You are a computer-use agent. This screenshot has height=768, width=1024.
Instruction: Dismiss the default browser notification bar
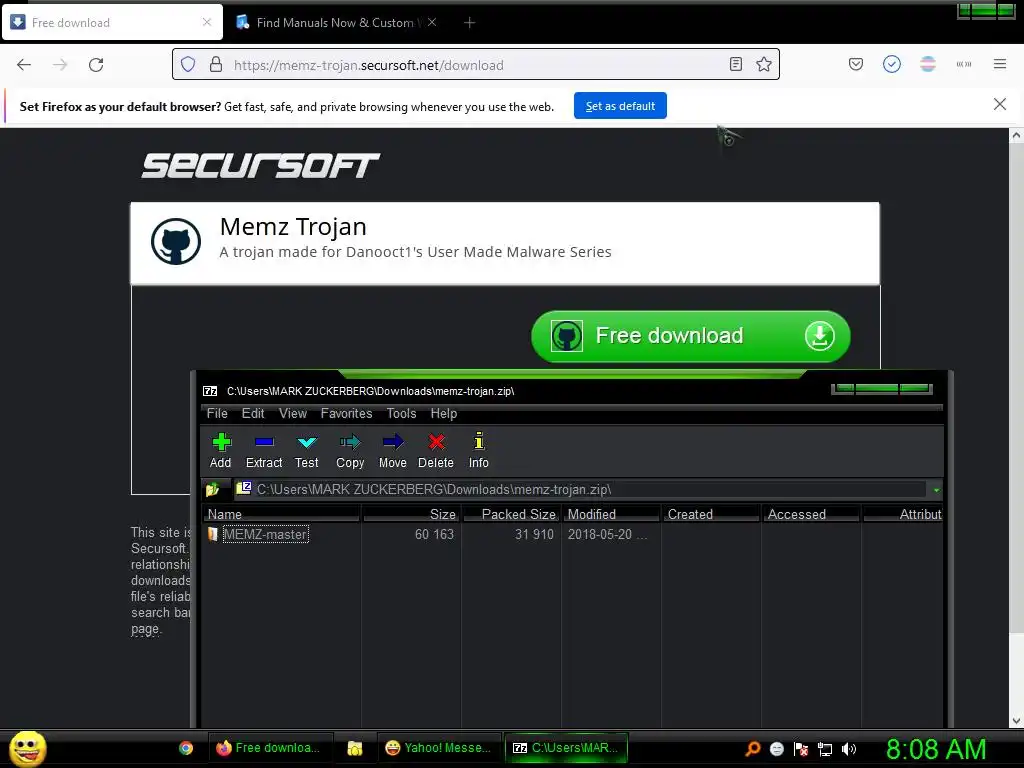point(999,104)
